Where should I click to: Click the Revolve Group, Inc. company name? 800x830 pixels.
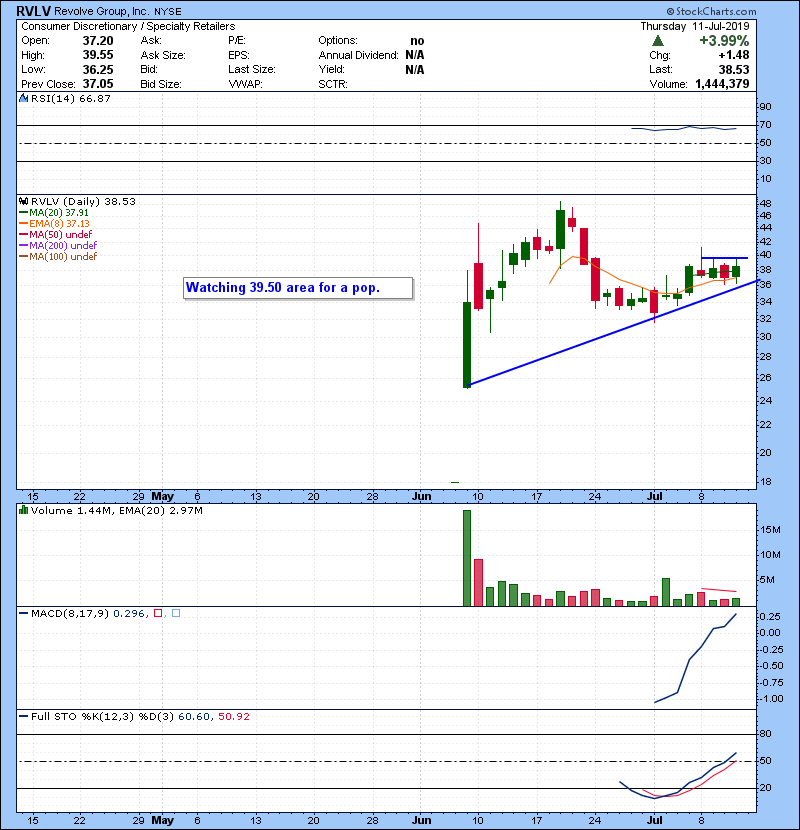(101, 11)
